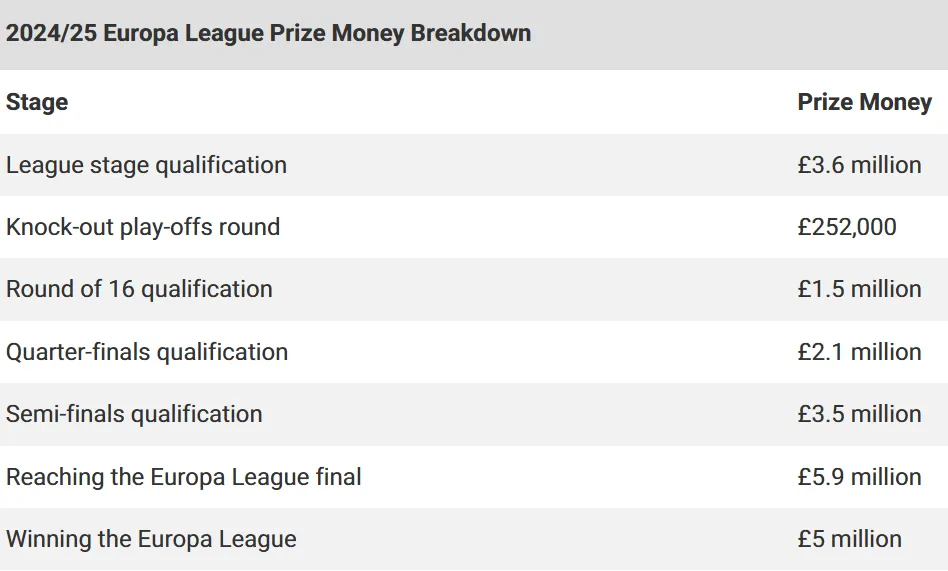This screenshot has width=948, height=571.
Task: Select the 'Quarter-finals qualification' row label
Action: 147,352
